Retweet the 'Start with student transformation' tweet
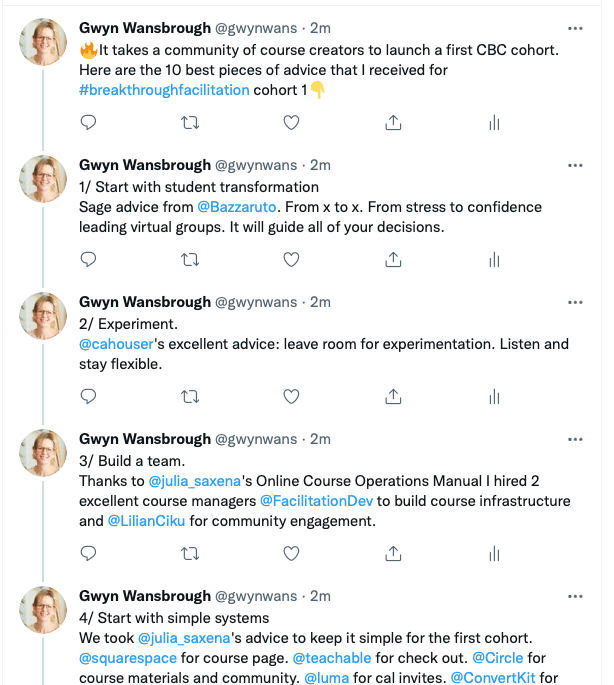The image size is (614, 685). (x=190, y=259)
